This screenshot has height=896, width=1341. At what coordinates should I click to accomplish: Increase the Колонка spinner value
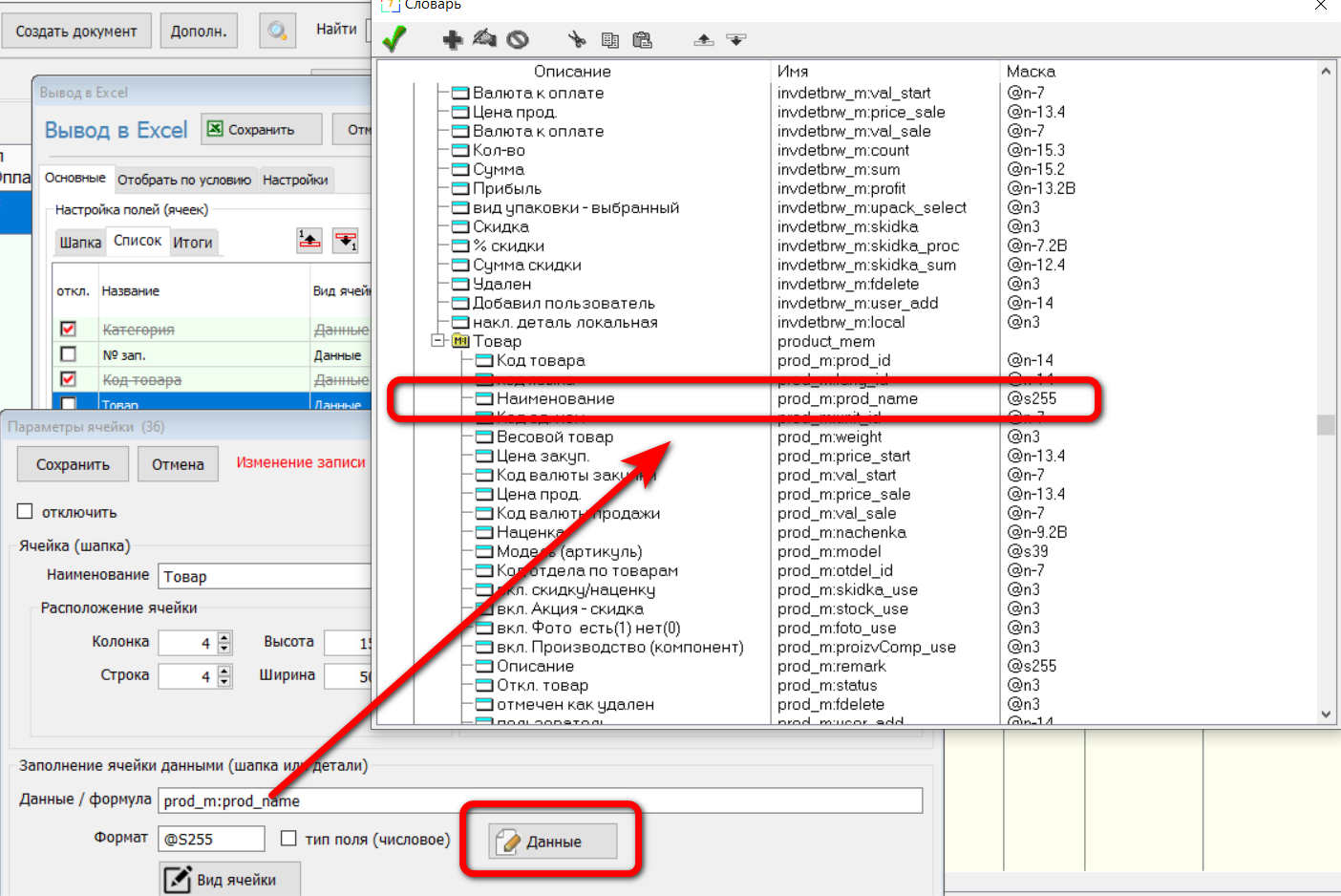pos(224,637)
